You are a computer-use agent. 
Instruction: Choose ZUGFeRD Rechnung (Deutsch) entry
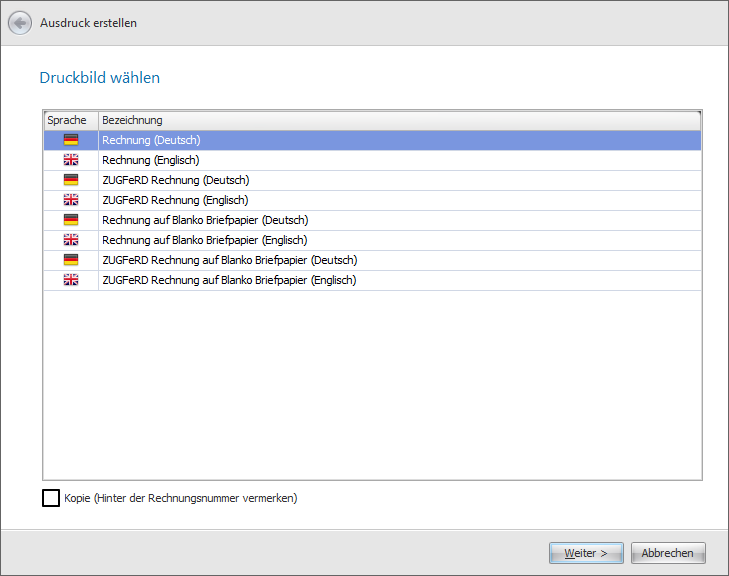point(175,180)
